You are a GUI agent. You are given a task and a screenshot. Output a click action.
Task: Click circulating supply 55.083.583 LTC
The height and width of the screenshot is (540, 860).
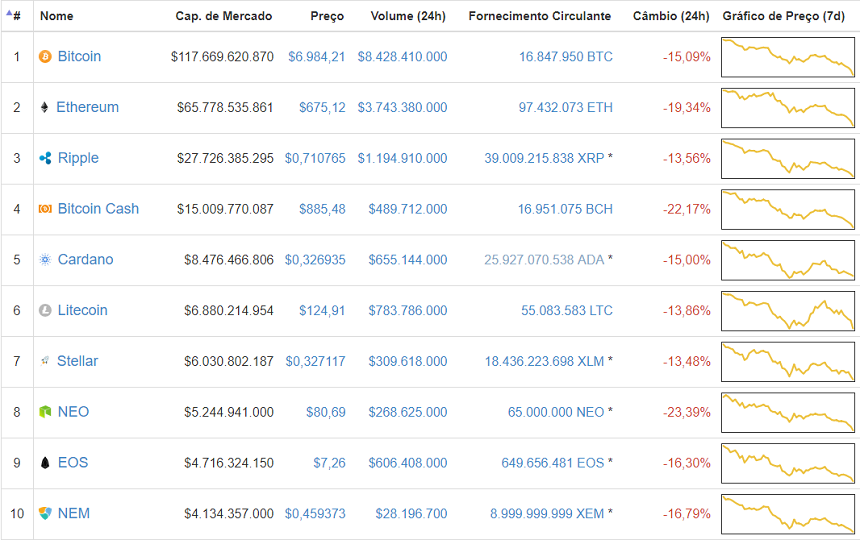tap(567, 311)
